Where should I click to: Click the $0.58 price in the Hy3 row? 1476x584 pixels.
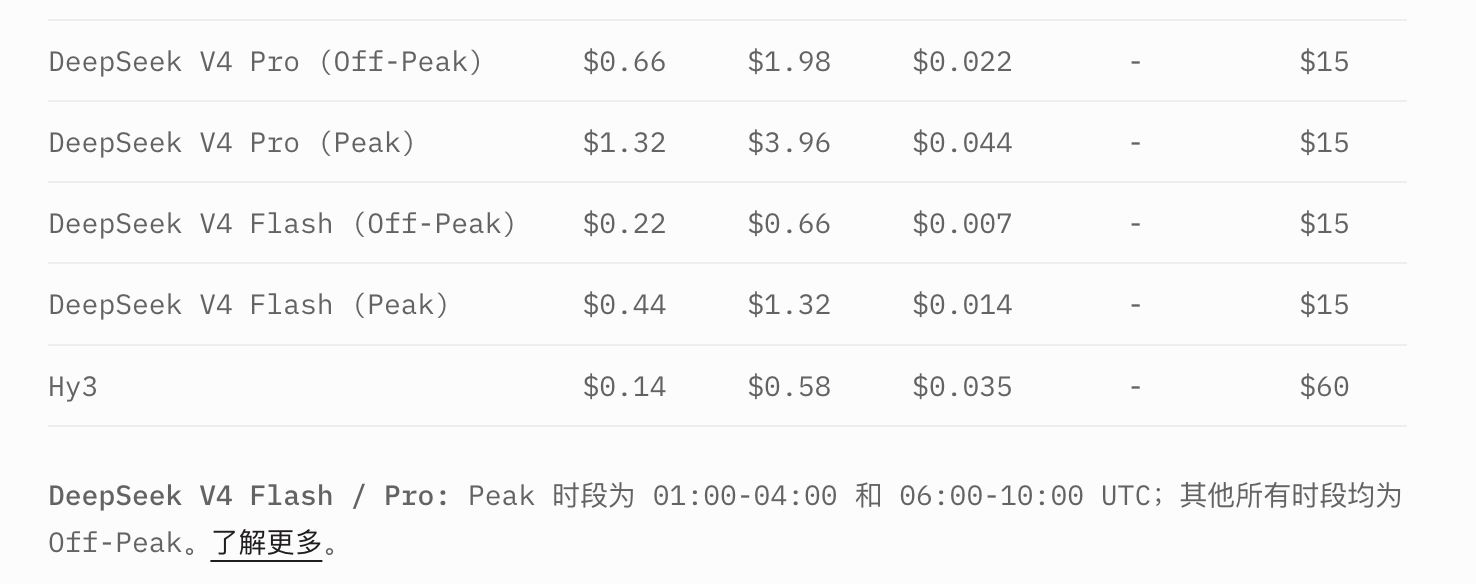tap(789, 386)
